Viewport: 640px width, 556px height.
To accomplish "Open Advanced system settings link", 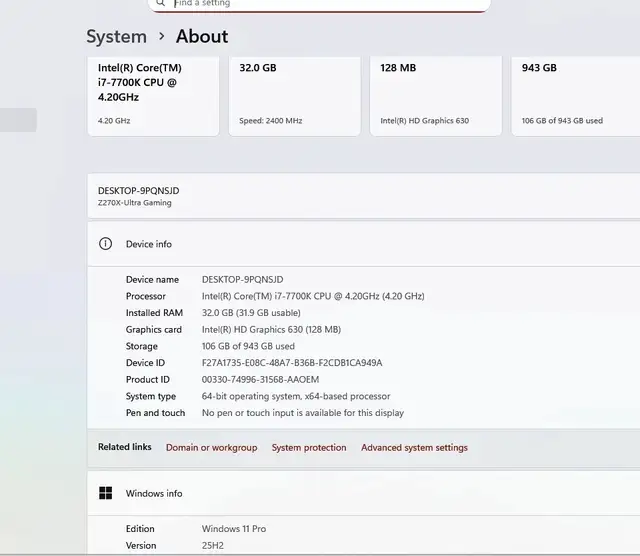I will 414,448.
